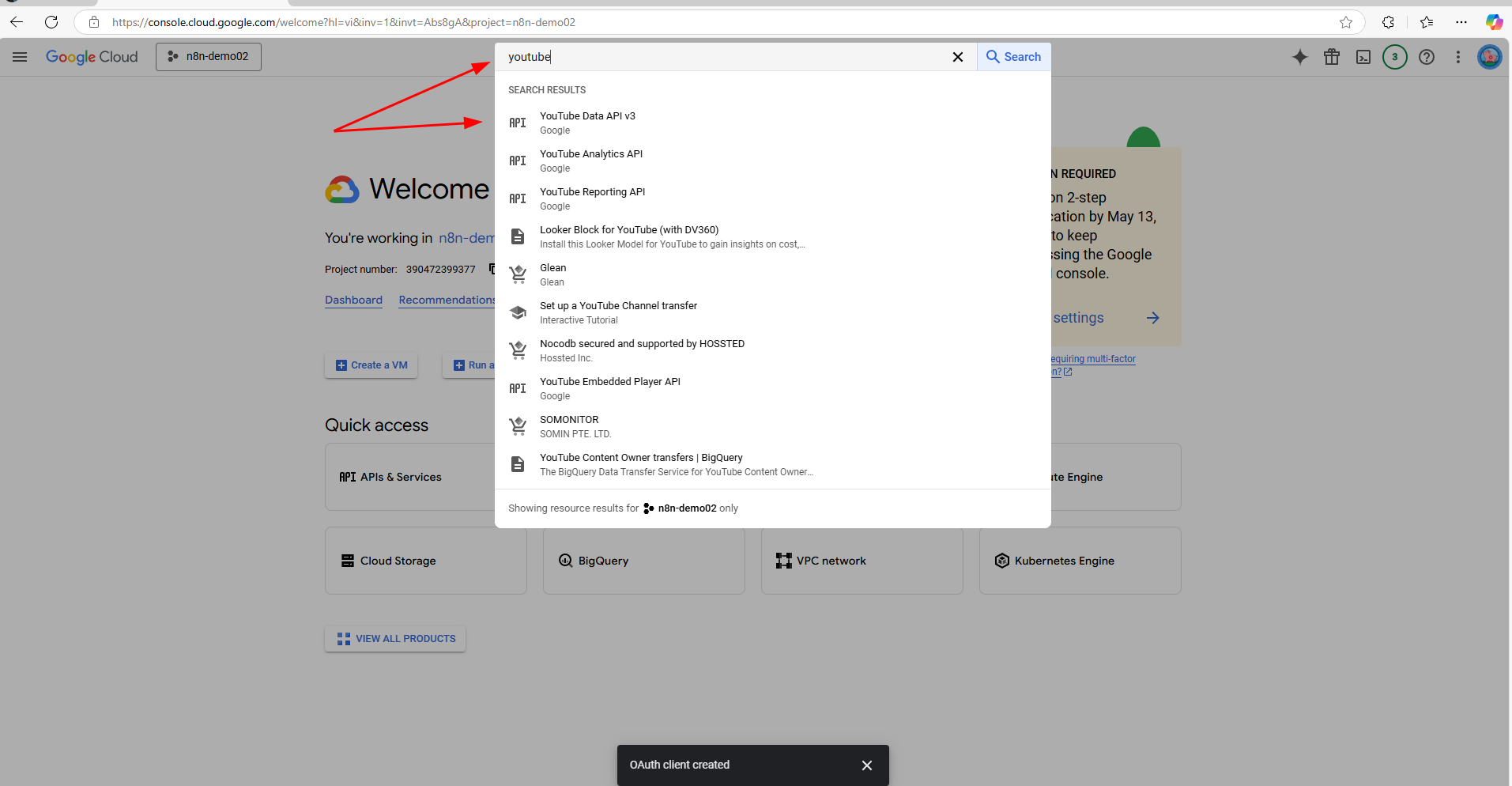Open APIs & Services quick access card
Viewport: 1512px width, 786px height.
point(410,477)
